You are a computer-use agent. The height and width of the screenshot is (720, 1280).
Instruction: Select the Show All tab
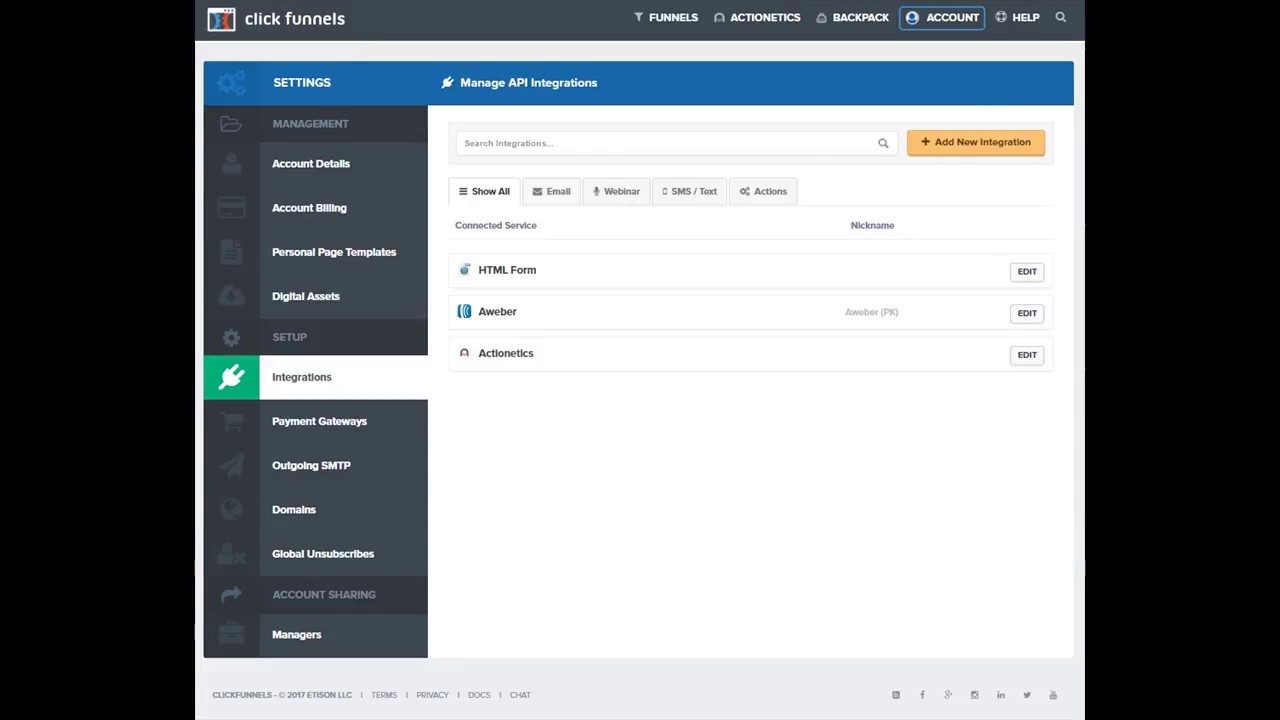(484, 191)
